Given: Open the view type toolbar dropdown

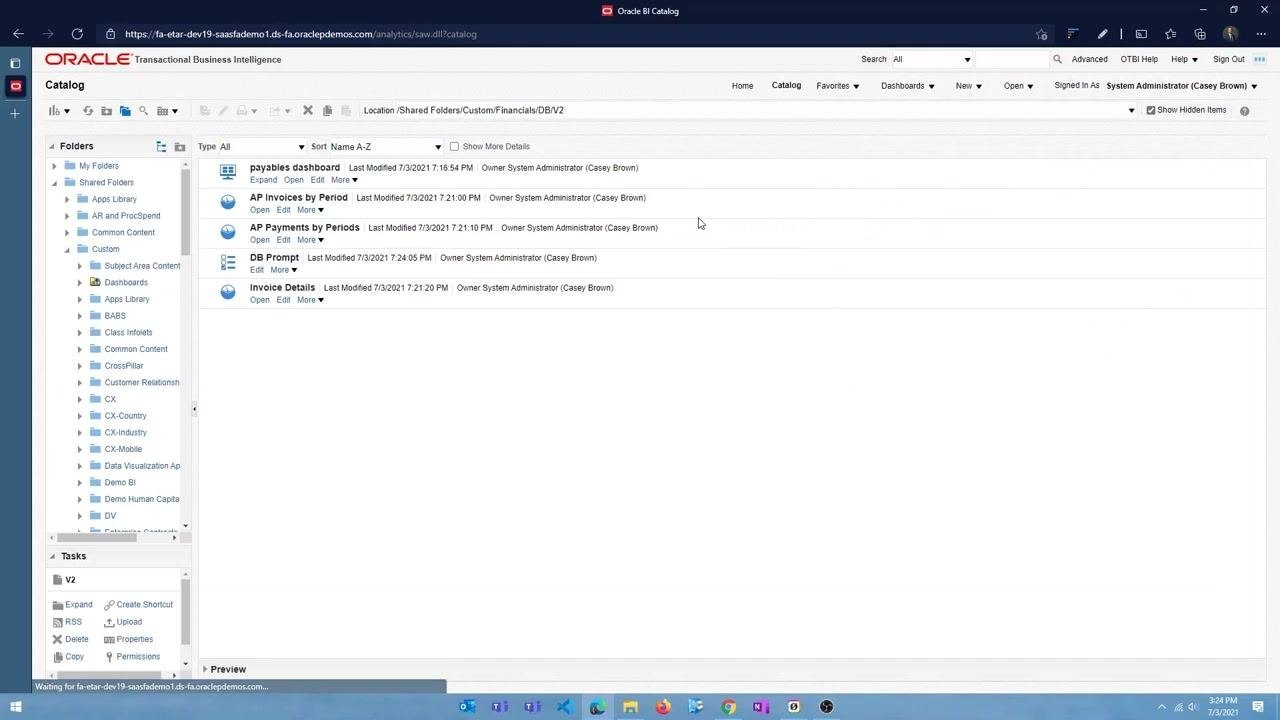Looking at the screenshot, I should (167, 111).
